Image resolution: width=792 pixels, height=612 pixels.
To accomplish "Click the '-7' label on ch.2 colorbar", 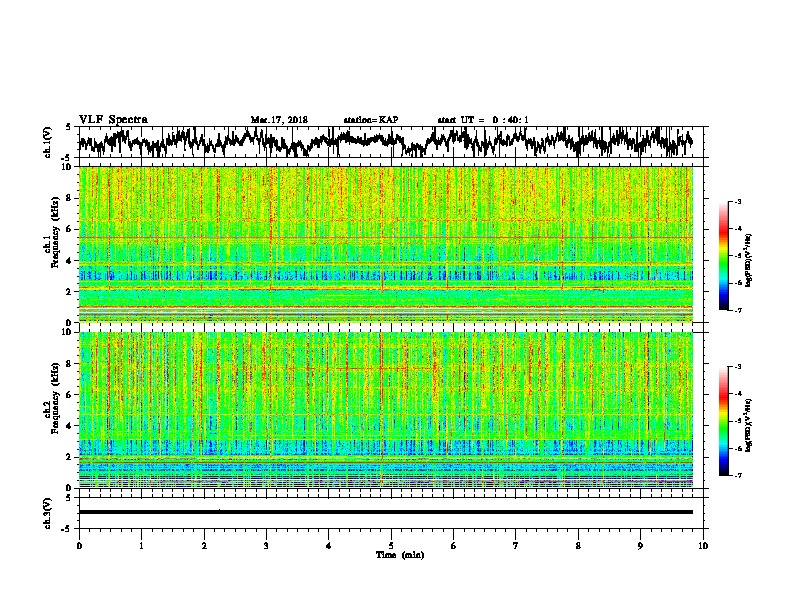I will [737, 476].
